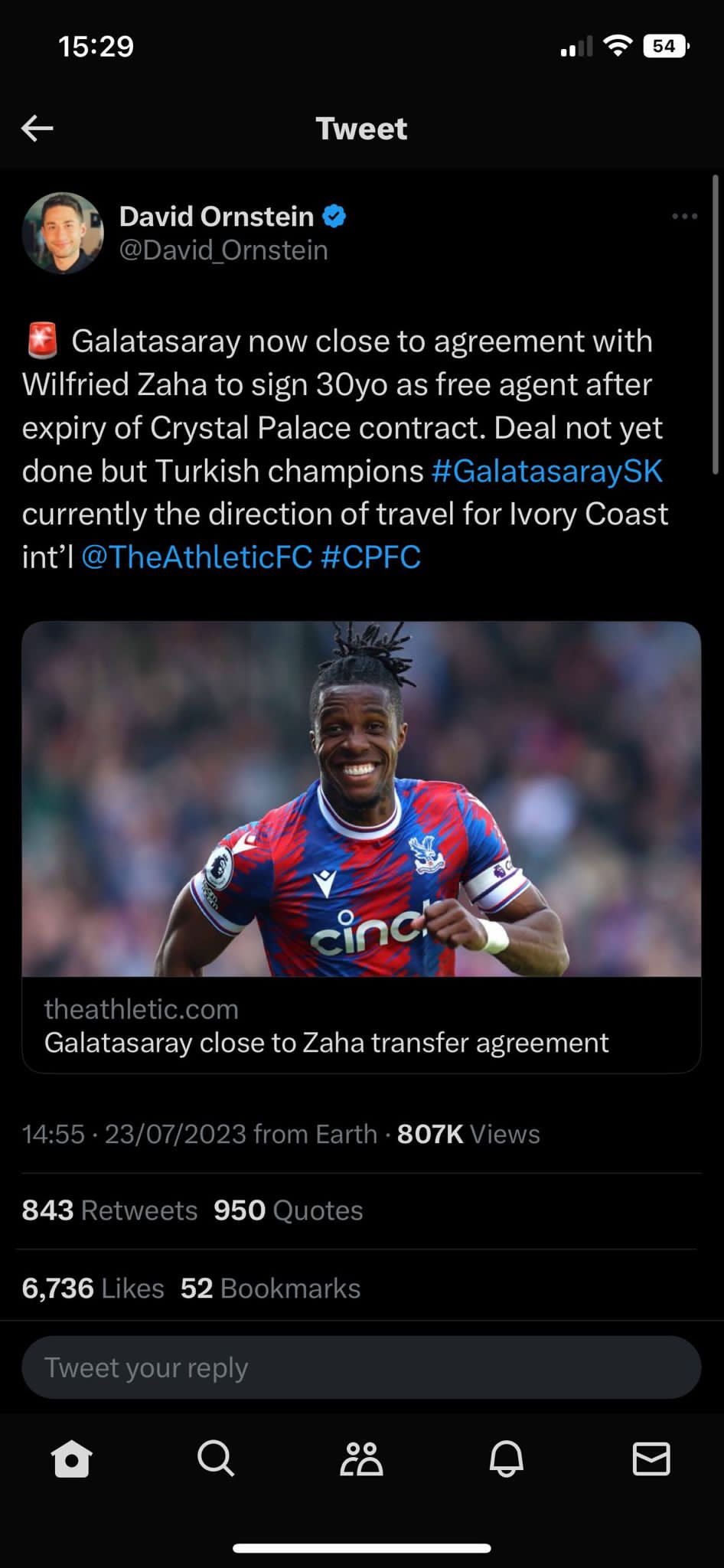Image resolution: width=724 pixels, height=1568 pixels.
Task: Open the three-dot tweet options menu
Action: pos(684,217)
